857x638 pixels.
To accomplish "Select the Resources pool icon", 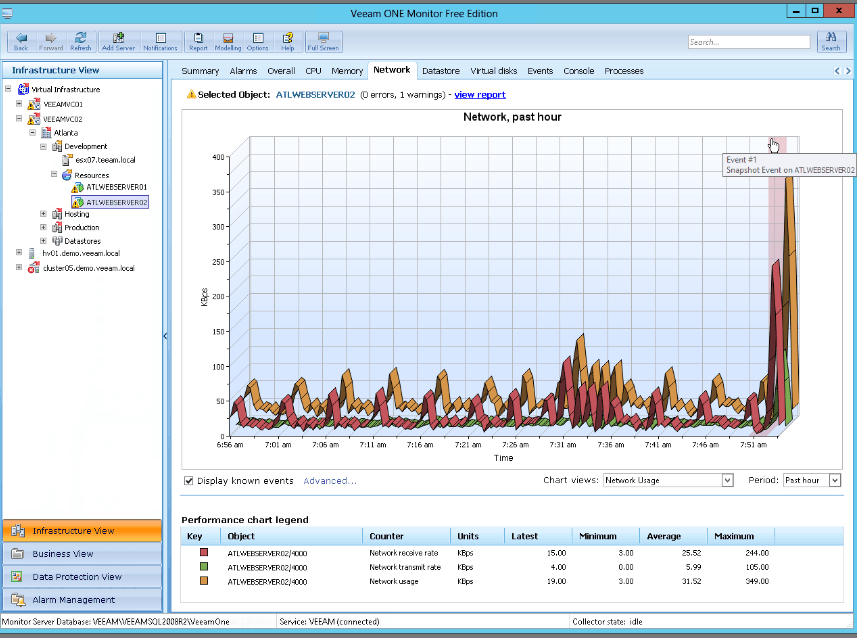I will [67, 175].
